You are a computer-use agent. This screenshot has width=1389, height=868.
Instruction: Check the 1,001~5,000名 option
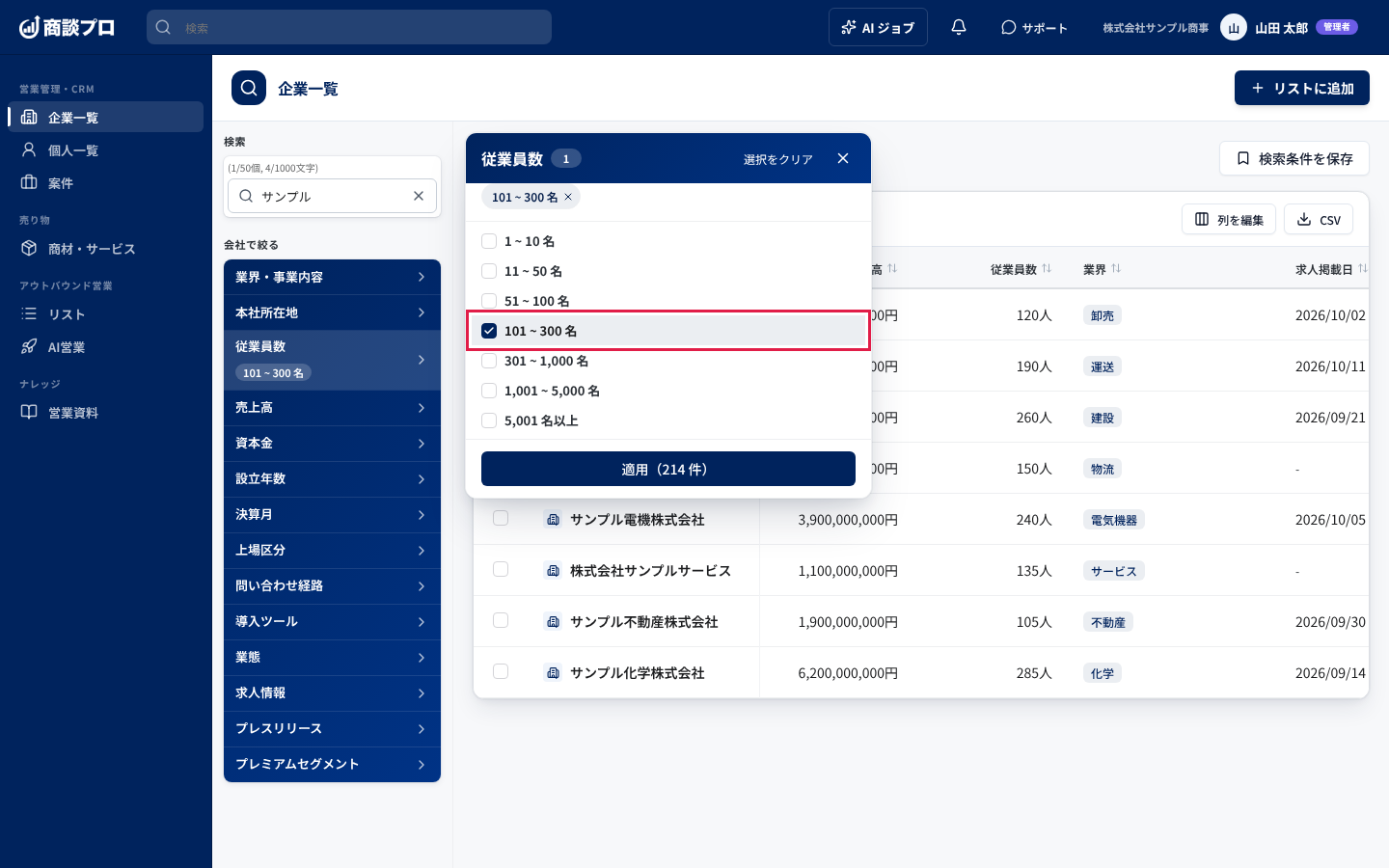click(x=489, y=391)
